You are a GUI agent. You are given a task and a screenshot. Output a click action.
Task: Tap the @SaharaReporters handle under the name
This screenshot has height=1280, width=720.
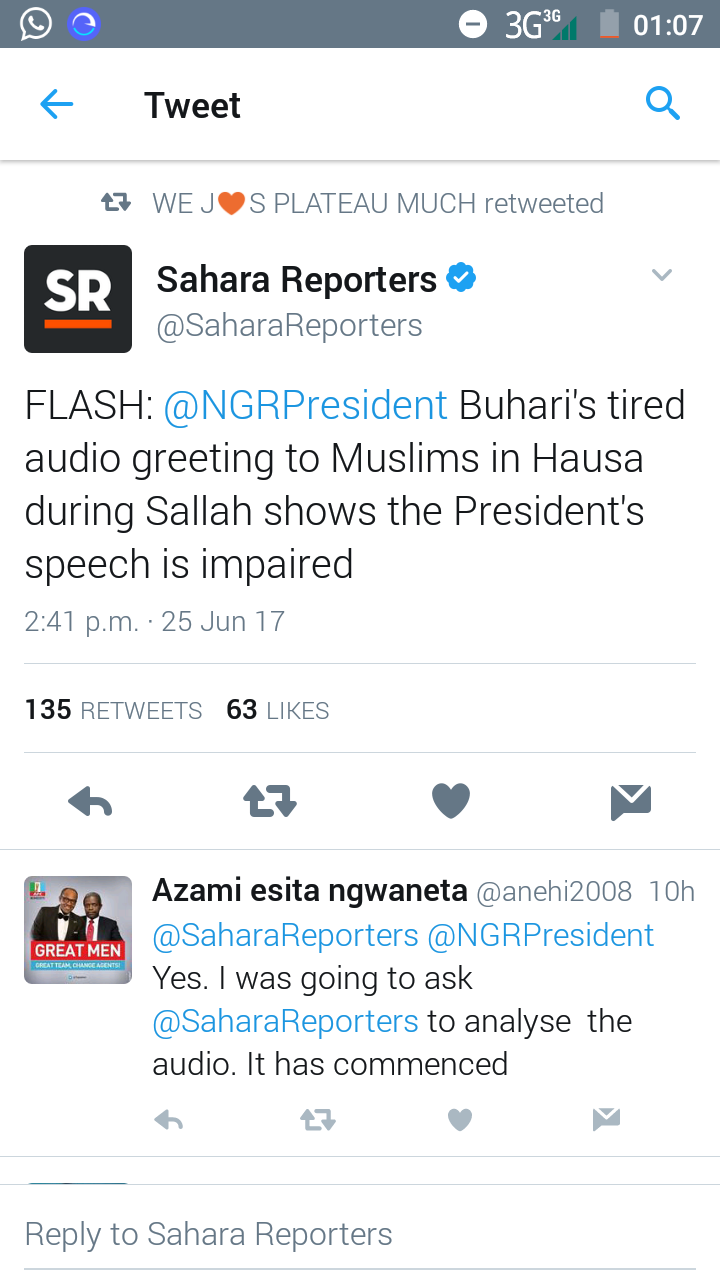[289, 326]
